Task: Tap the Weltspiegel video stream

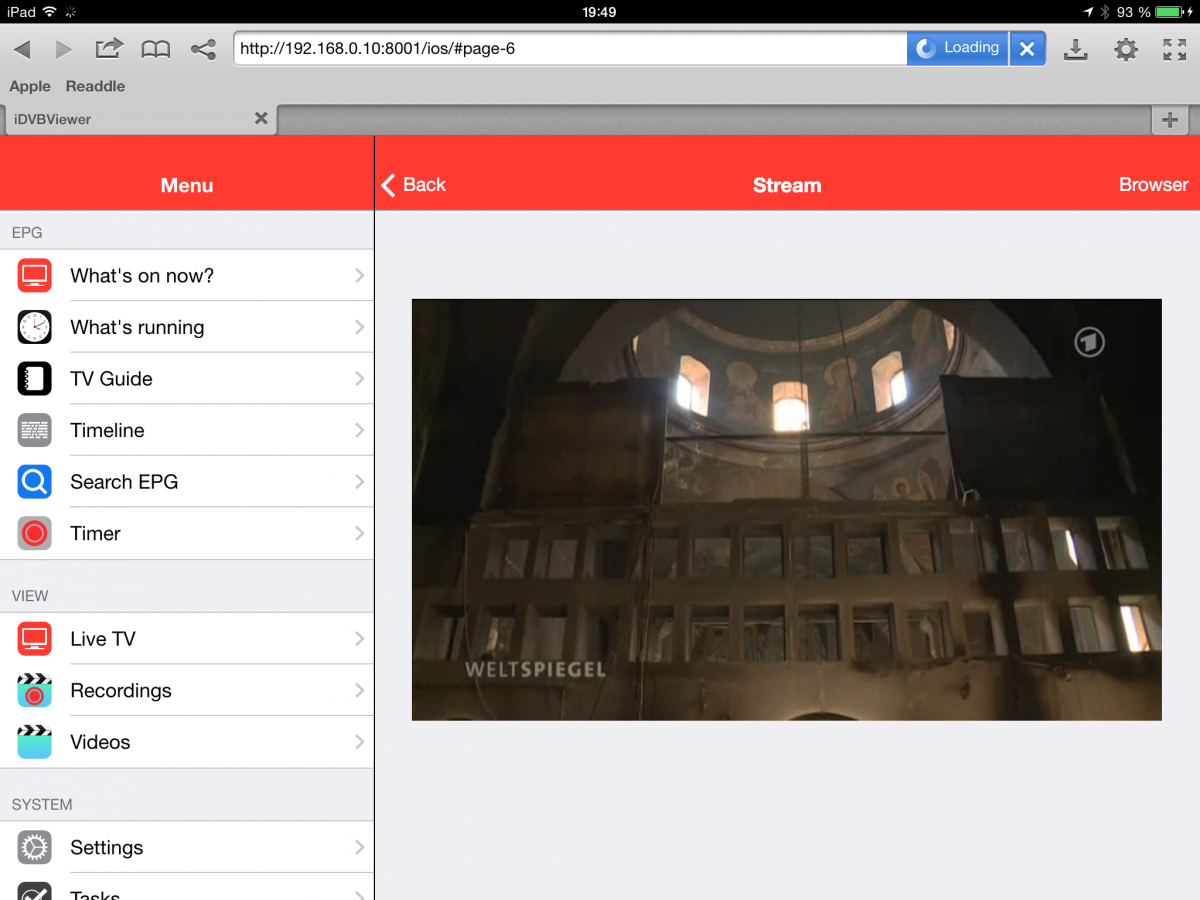Action: coord(786,510)
